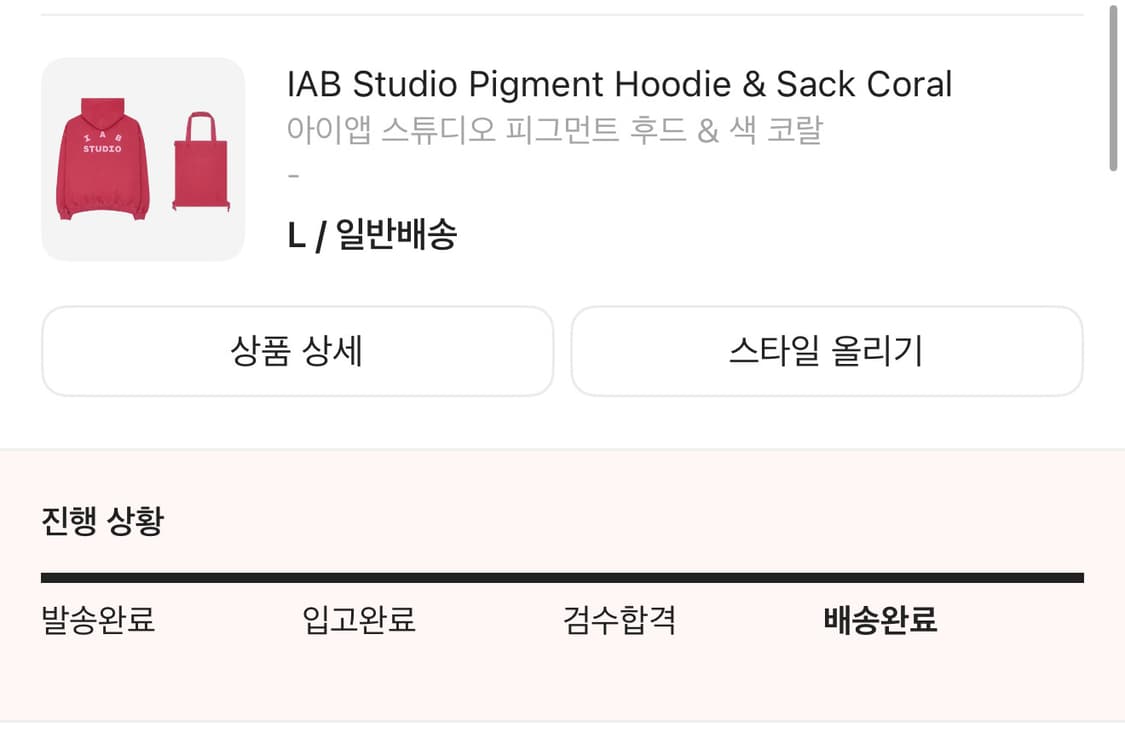Select the 입고완료 progress step

pos(359,620)
